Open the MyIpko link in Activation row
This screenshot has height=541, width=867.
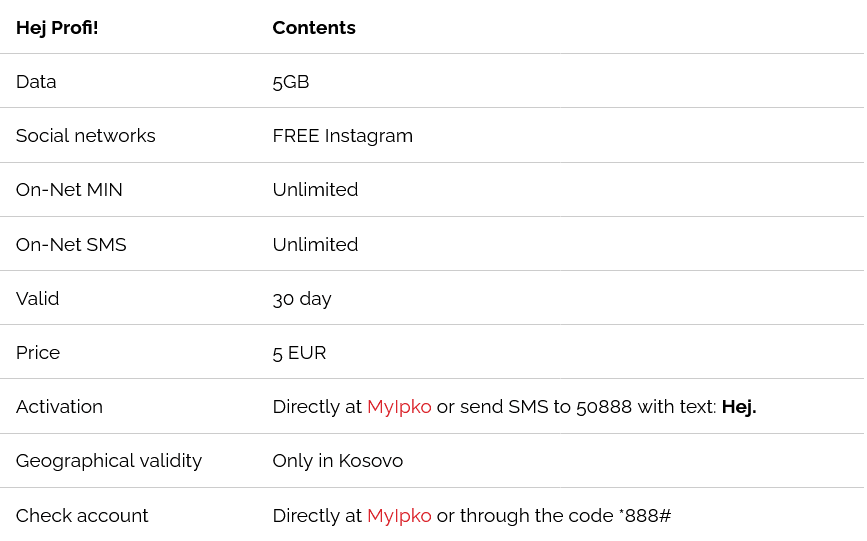[x=399, y=407]
